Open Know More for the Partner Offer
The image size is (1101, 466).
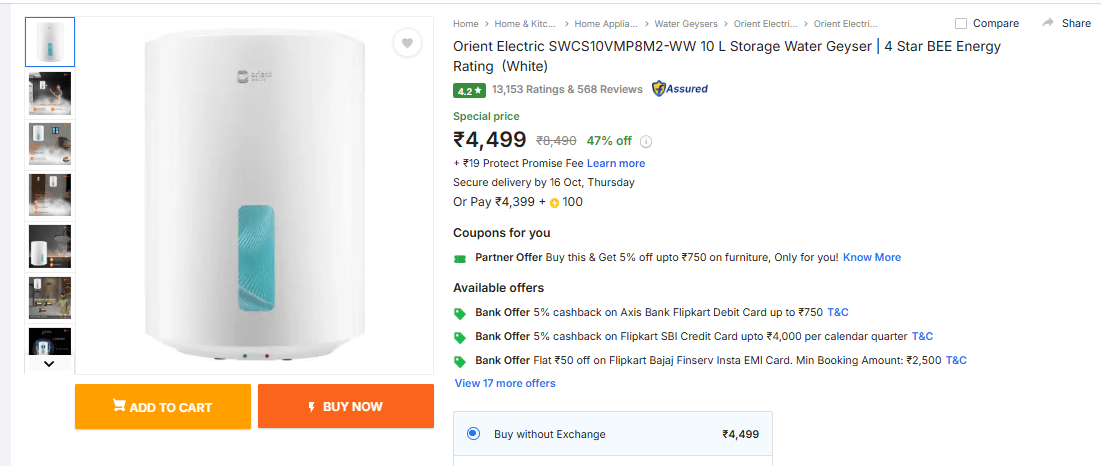[x=872, y=257]
